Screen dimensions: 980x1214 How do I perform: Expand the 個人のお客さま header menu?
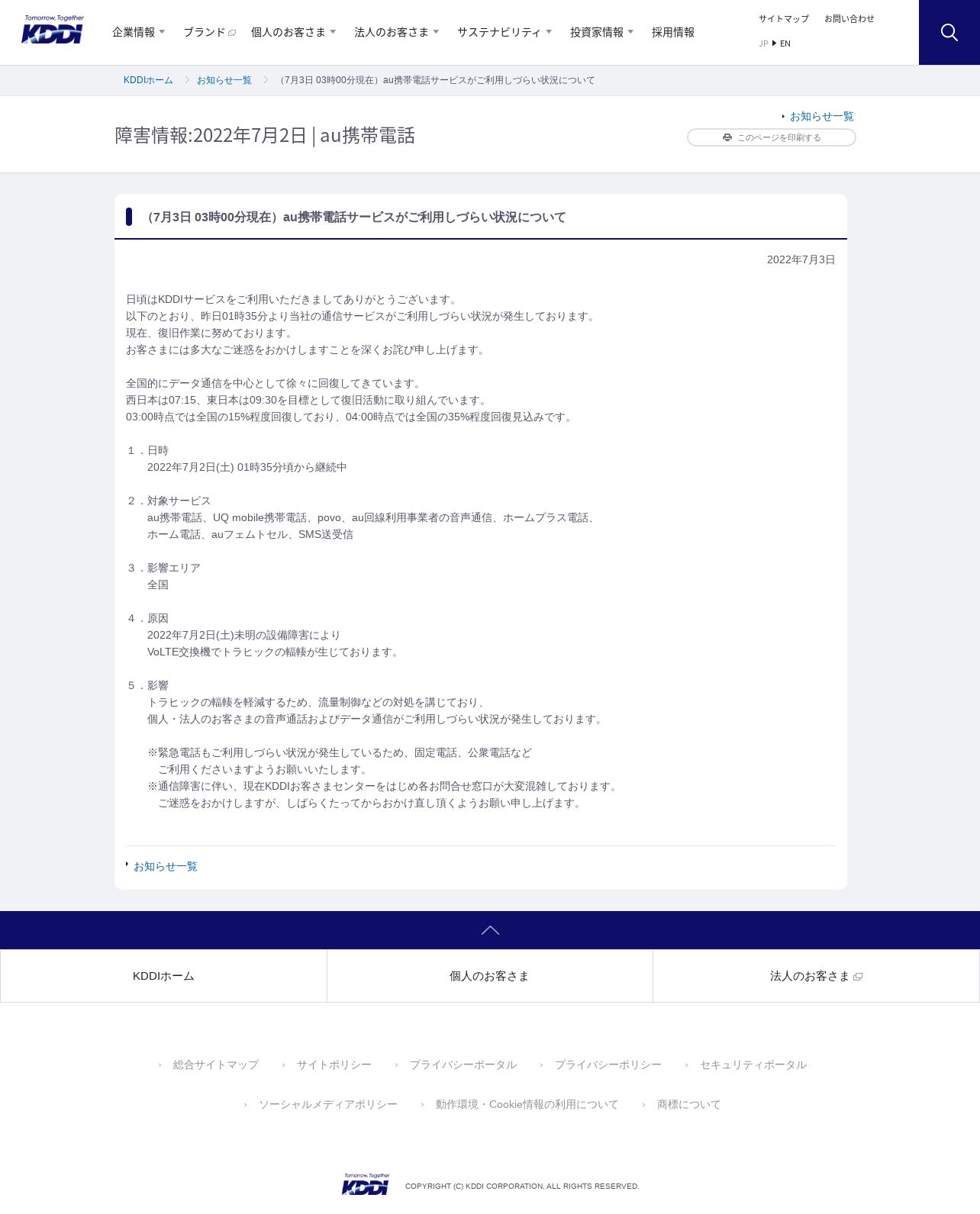tap(294, 32)
